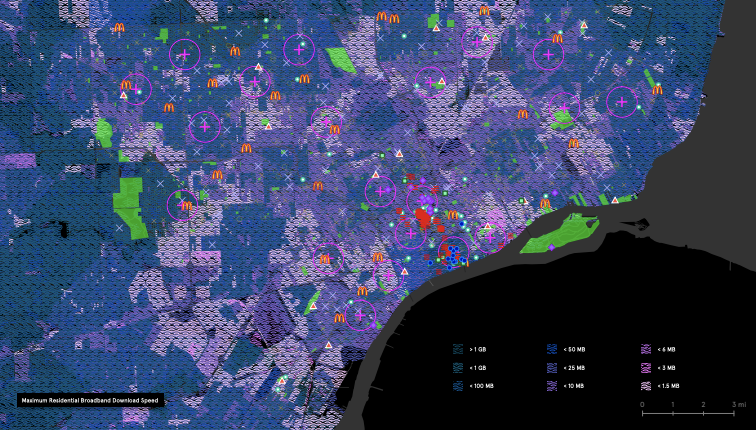Image resolution: width=756 pixels, height=430 pixels.
Task: Select the purple diamond marker on the green island
Action: coord(552,247)
